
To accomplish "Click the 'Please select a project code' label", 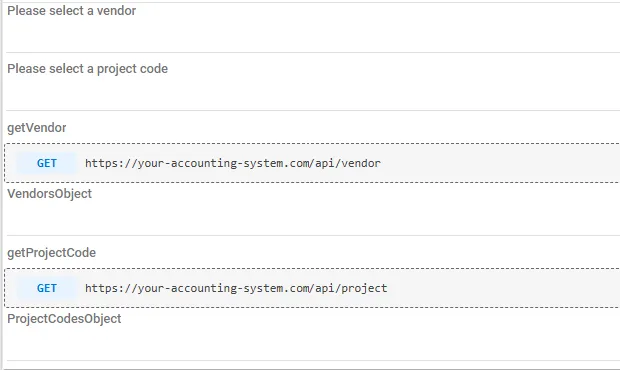I will pyautogui.click(x=87, y=69).
